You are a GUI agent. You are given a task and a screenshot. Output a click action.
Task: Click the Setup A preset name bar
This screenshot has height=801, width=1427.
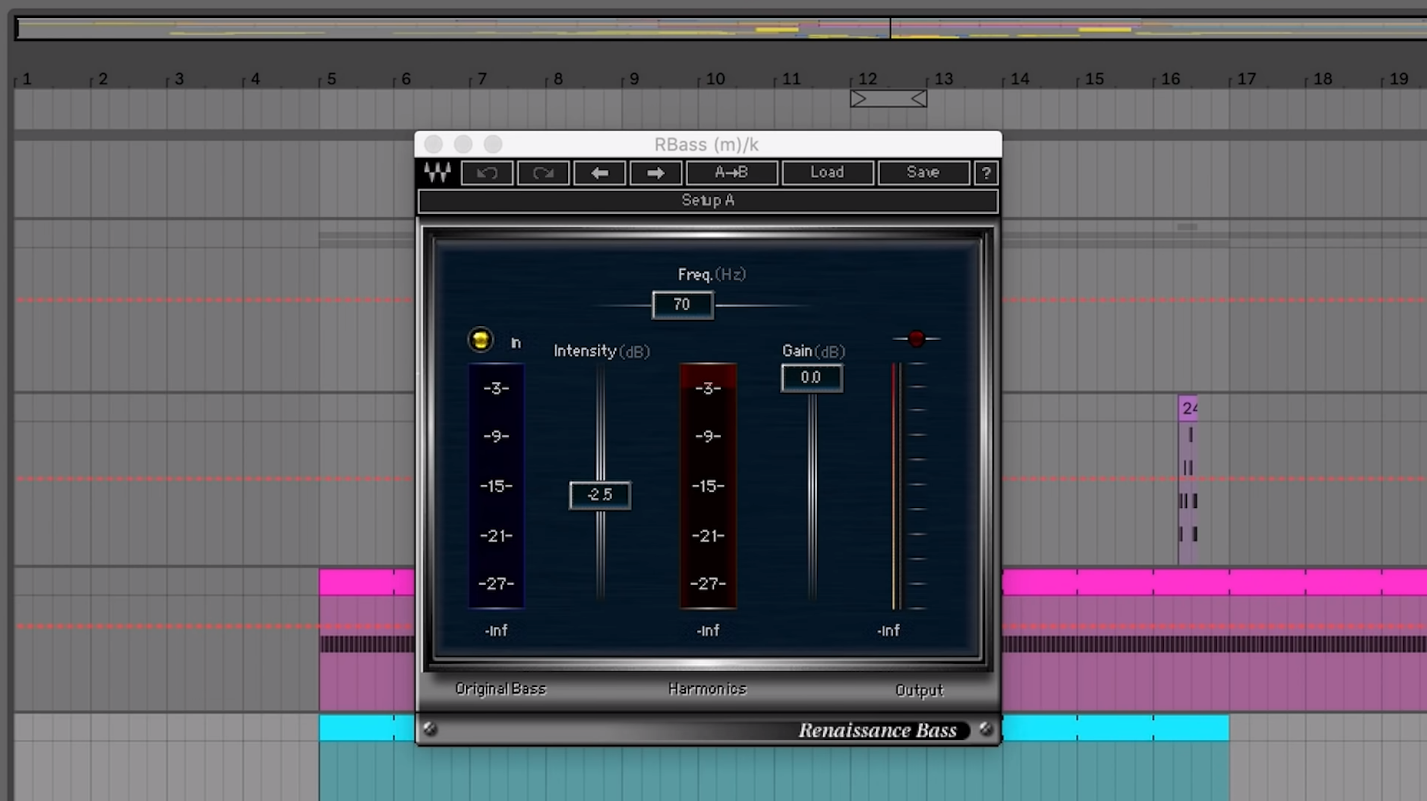point(708,201)
